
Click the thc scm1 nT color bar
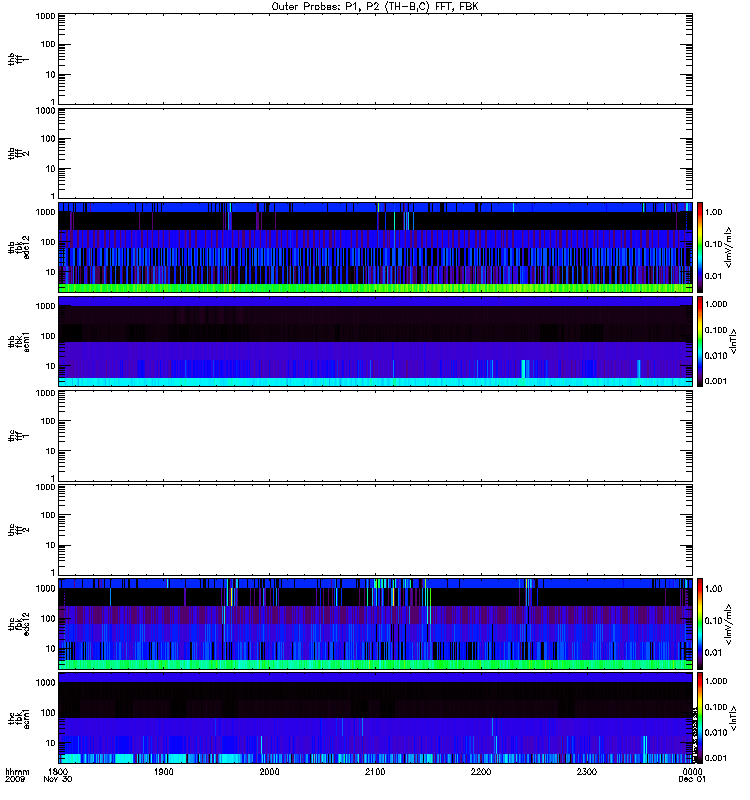(700, 719)
